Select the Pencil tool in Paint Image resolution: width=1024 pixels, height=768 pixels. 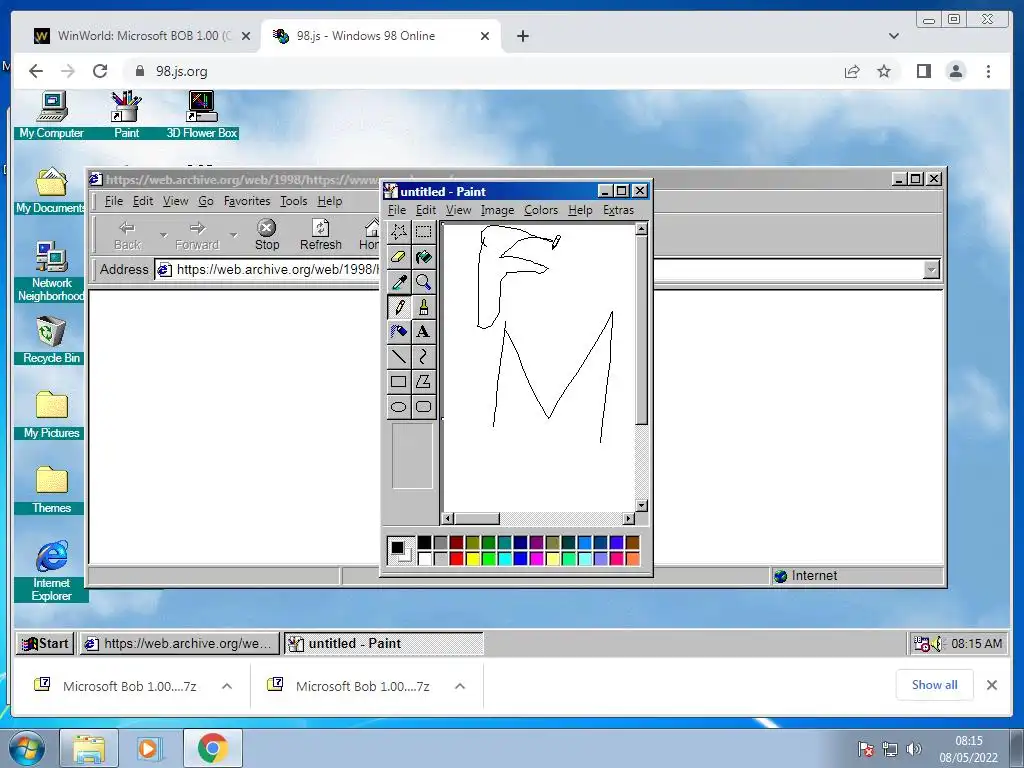coord(398,307)
